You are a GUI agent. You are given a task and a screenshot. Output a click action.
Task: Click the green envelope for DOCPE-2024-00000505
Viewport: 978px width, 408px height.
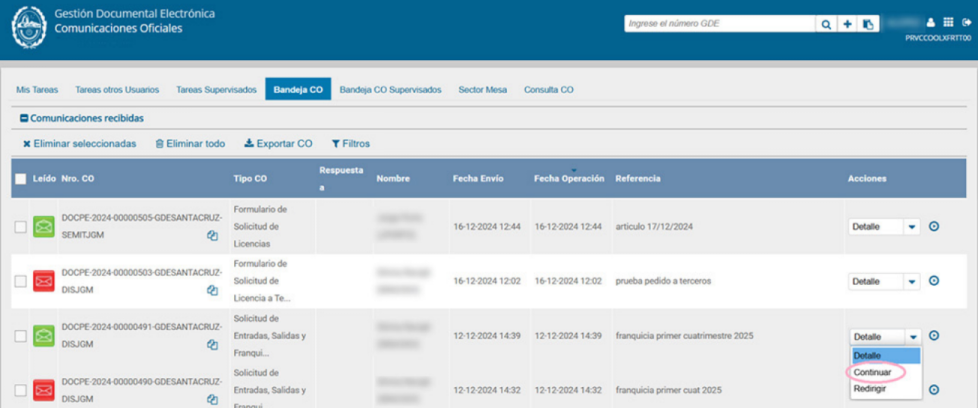[44, 226]
